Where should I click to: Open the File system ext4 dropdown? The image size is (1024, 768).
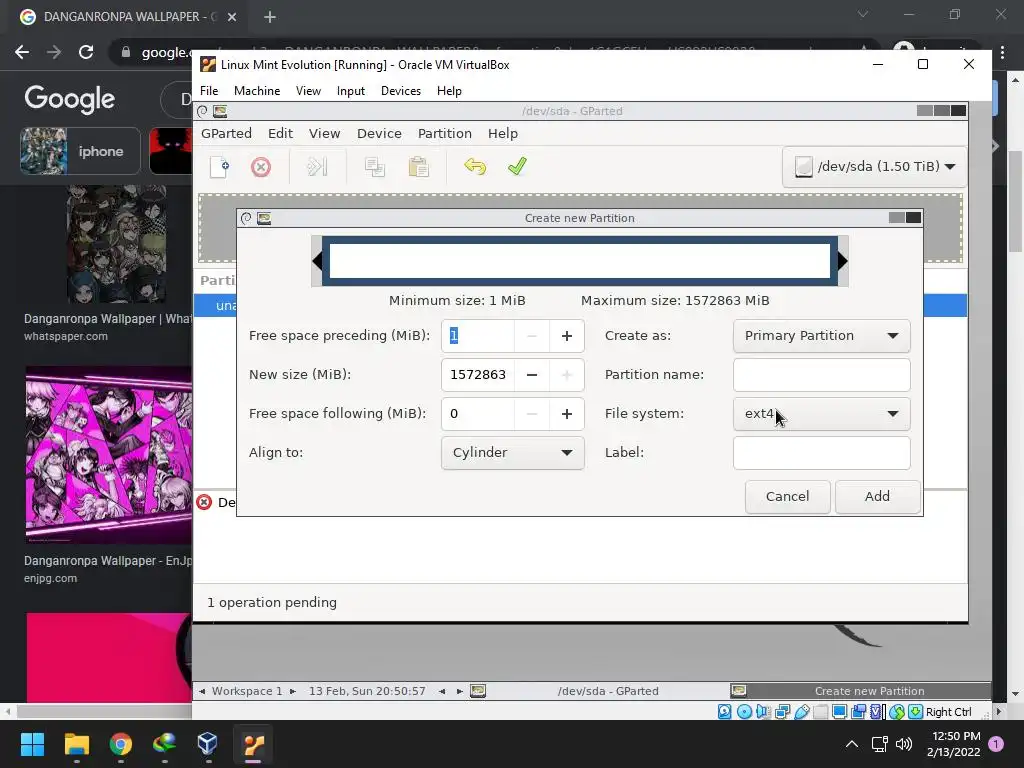click(x=822, y=413)
